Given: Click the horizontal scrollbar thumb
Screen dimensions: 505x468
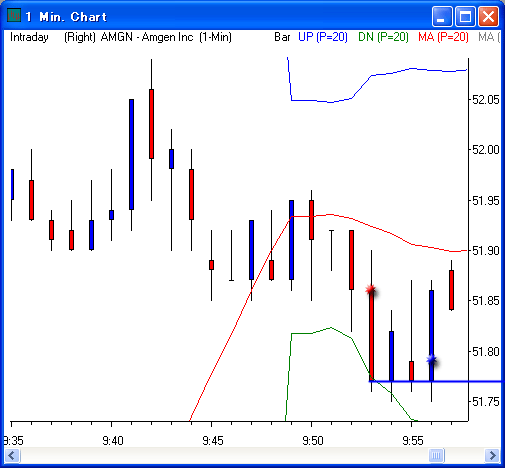Looking at the screenshot, I should pos(436,455).
